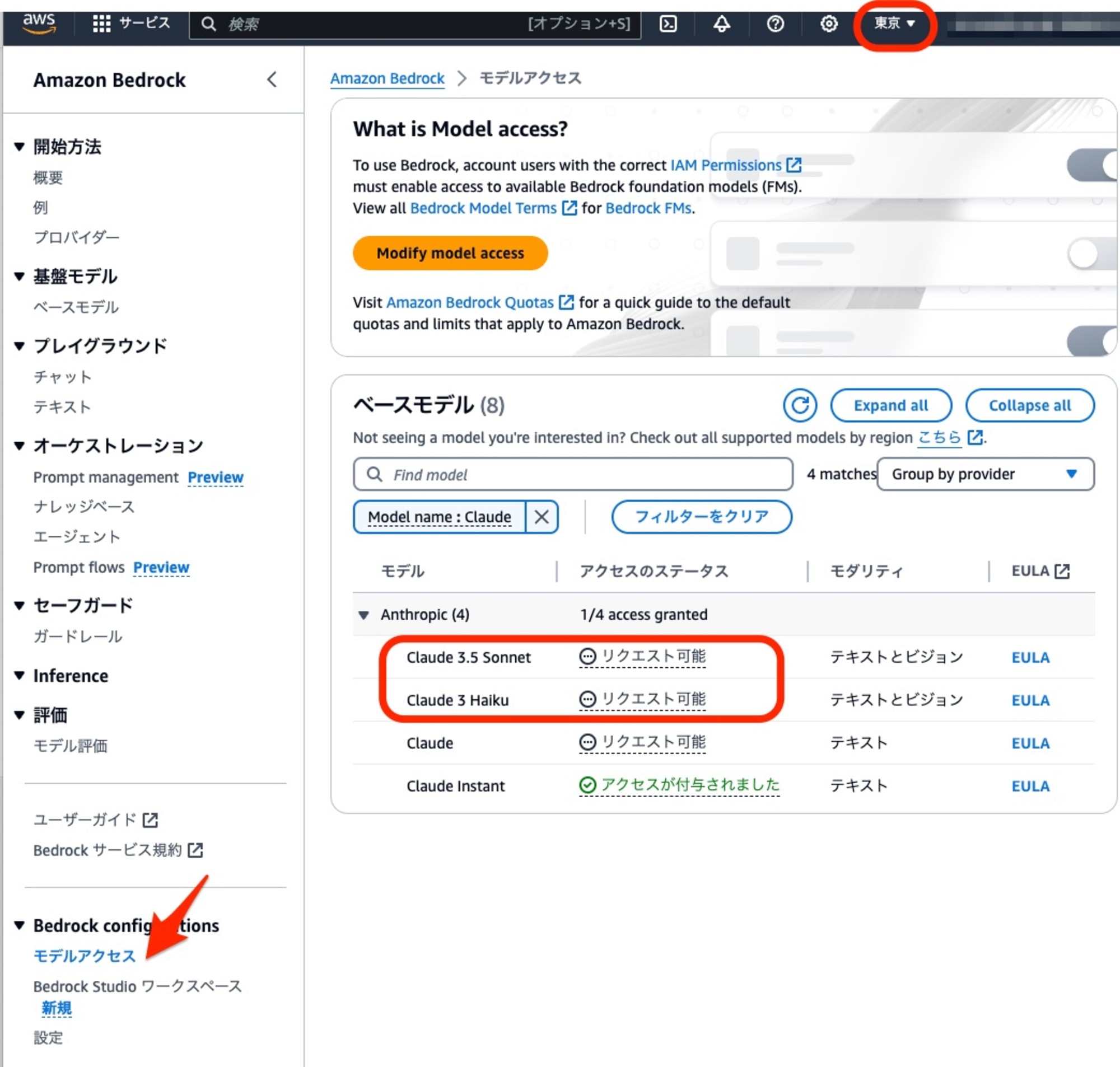Image resolution: width=1120 pixels, height=1067 pixels.
Task: Click the Collapse all button
Action: tap(1029, 405)
